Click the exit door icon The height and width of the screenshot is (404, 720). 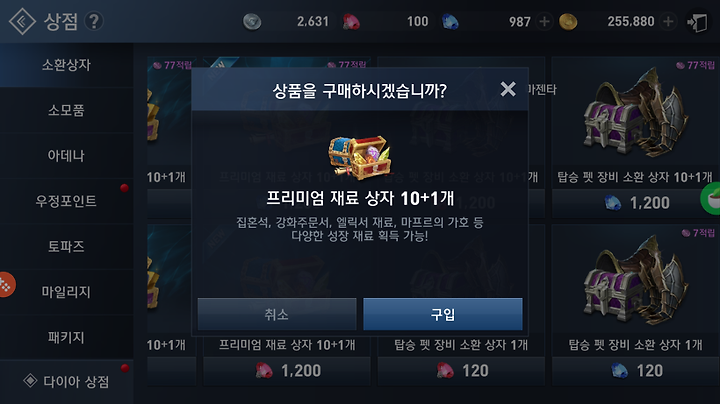tap(697, 22)
